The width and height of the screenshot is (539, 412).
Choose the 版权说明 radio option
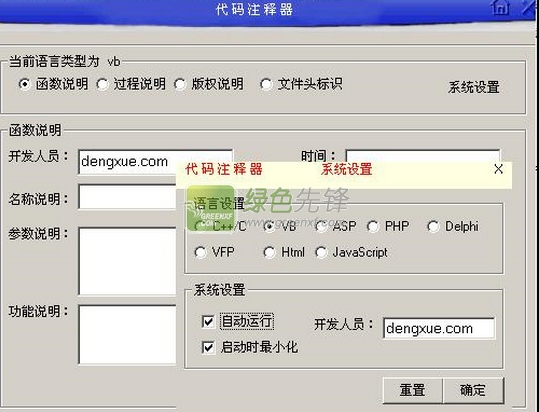[180, 84]
